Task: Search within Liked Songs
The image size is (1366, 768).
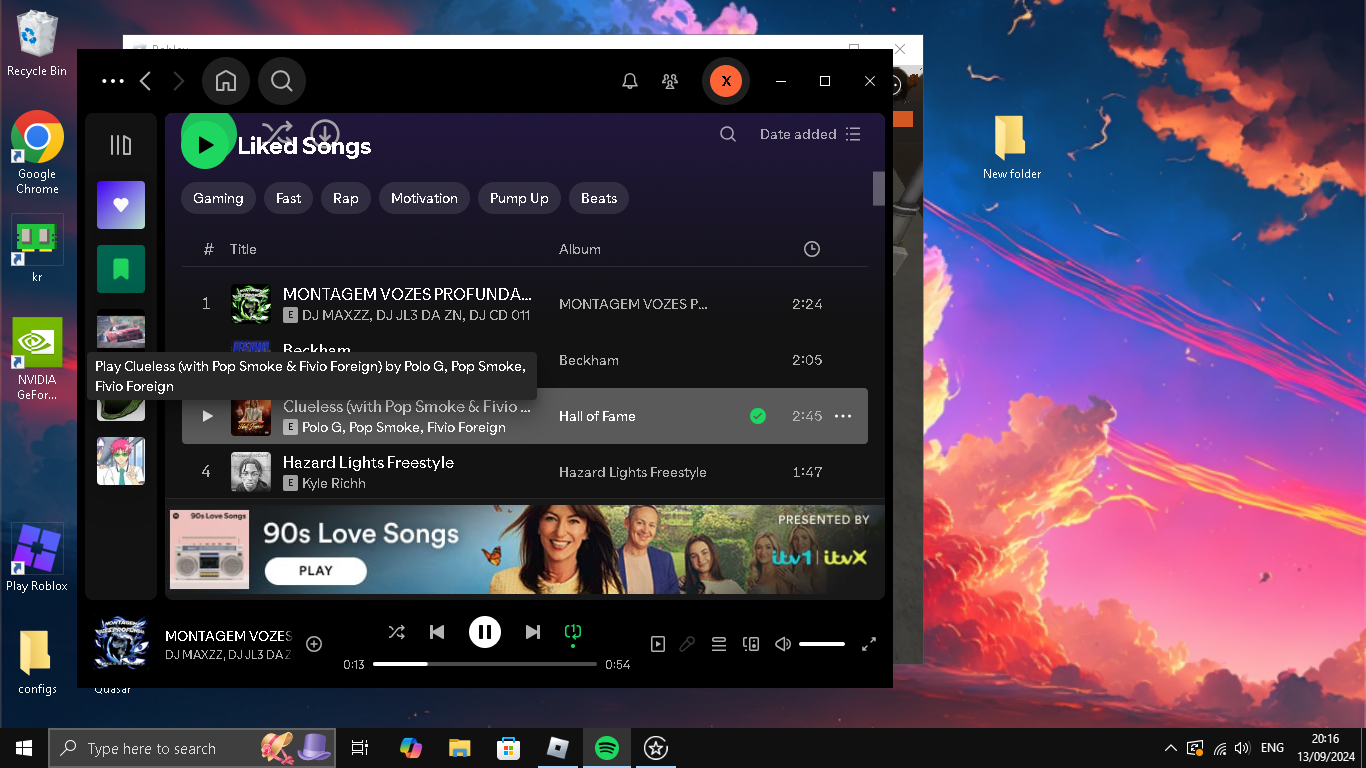Action: click(x=728, y=134)
